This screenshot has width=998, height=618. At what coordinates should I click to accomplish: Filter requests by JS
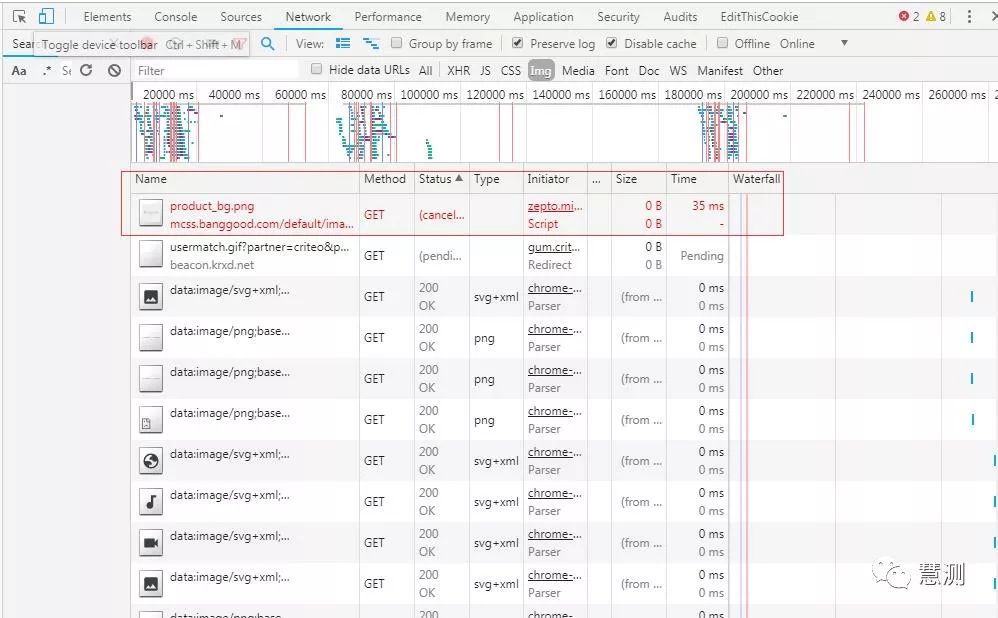(x=485, y=71)
